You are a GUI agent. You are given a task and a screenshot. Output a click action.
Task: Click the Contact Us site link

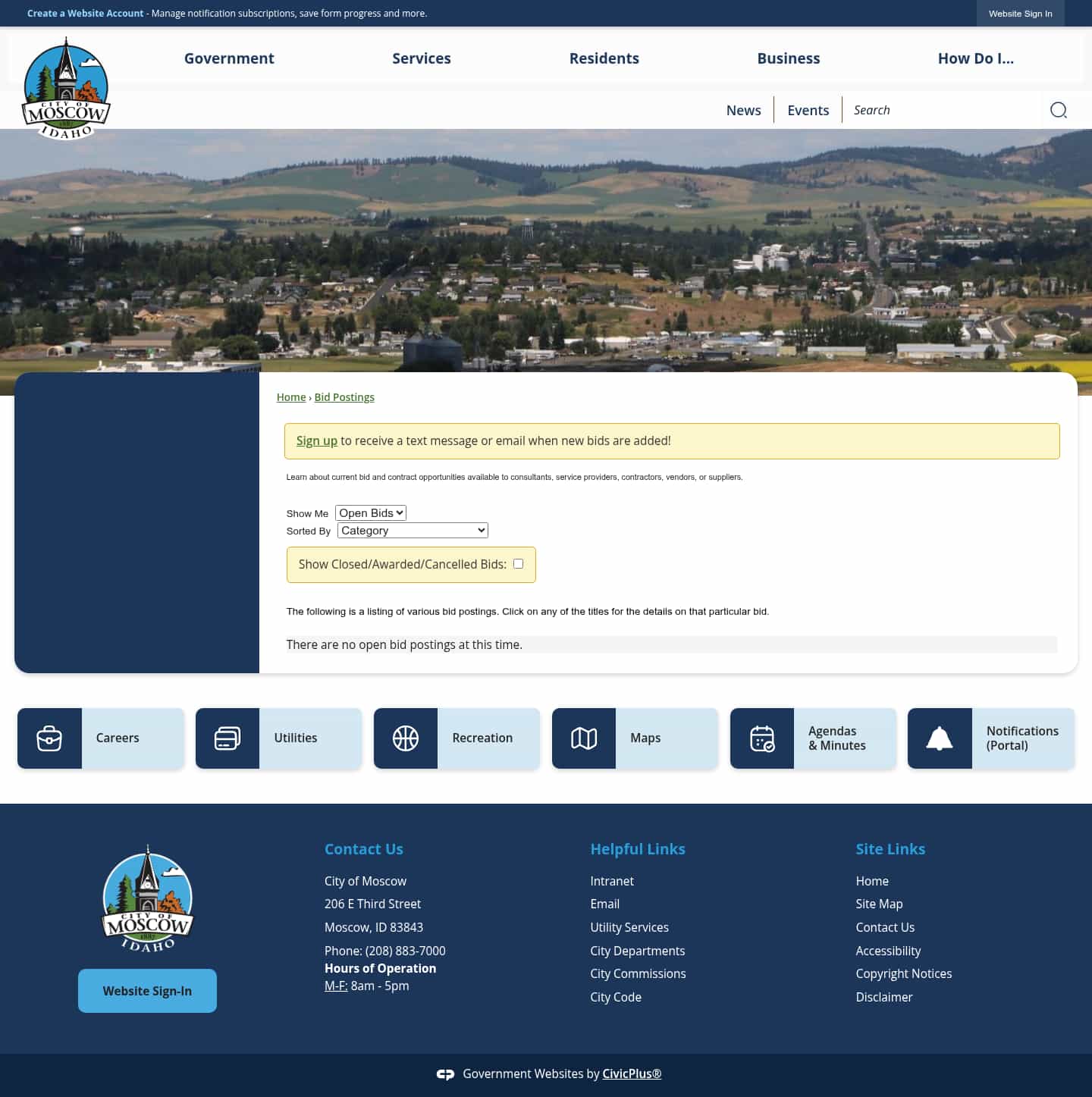[x=885, y=927]
